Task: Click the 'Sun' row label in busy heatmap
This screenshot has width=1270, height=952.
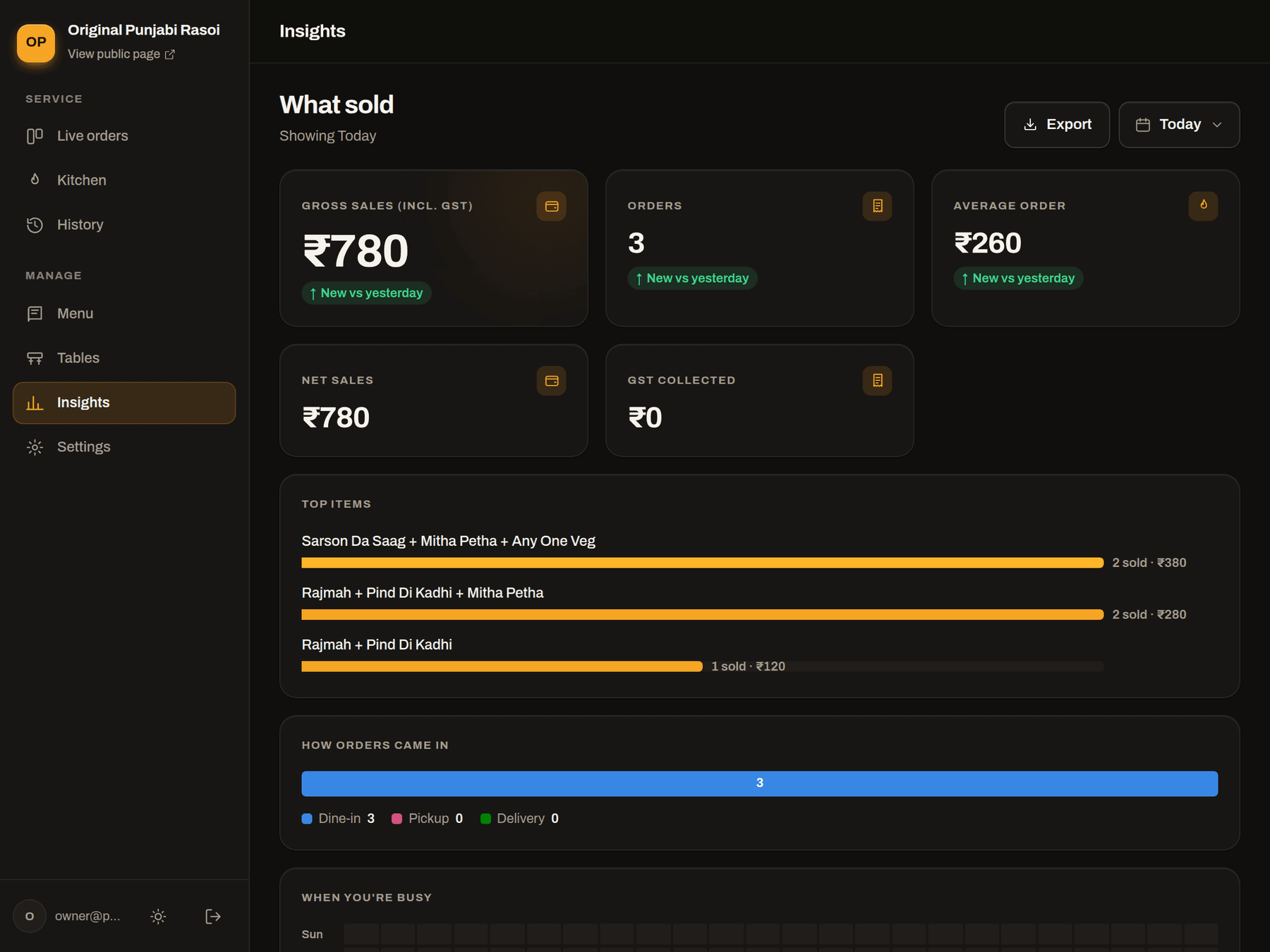Action: pyautogui.click(x=313, y=934)
